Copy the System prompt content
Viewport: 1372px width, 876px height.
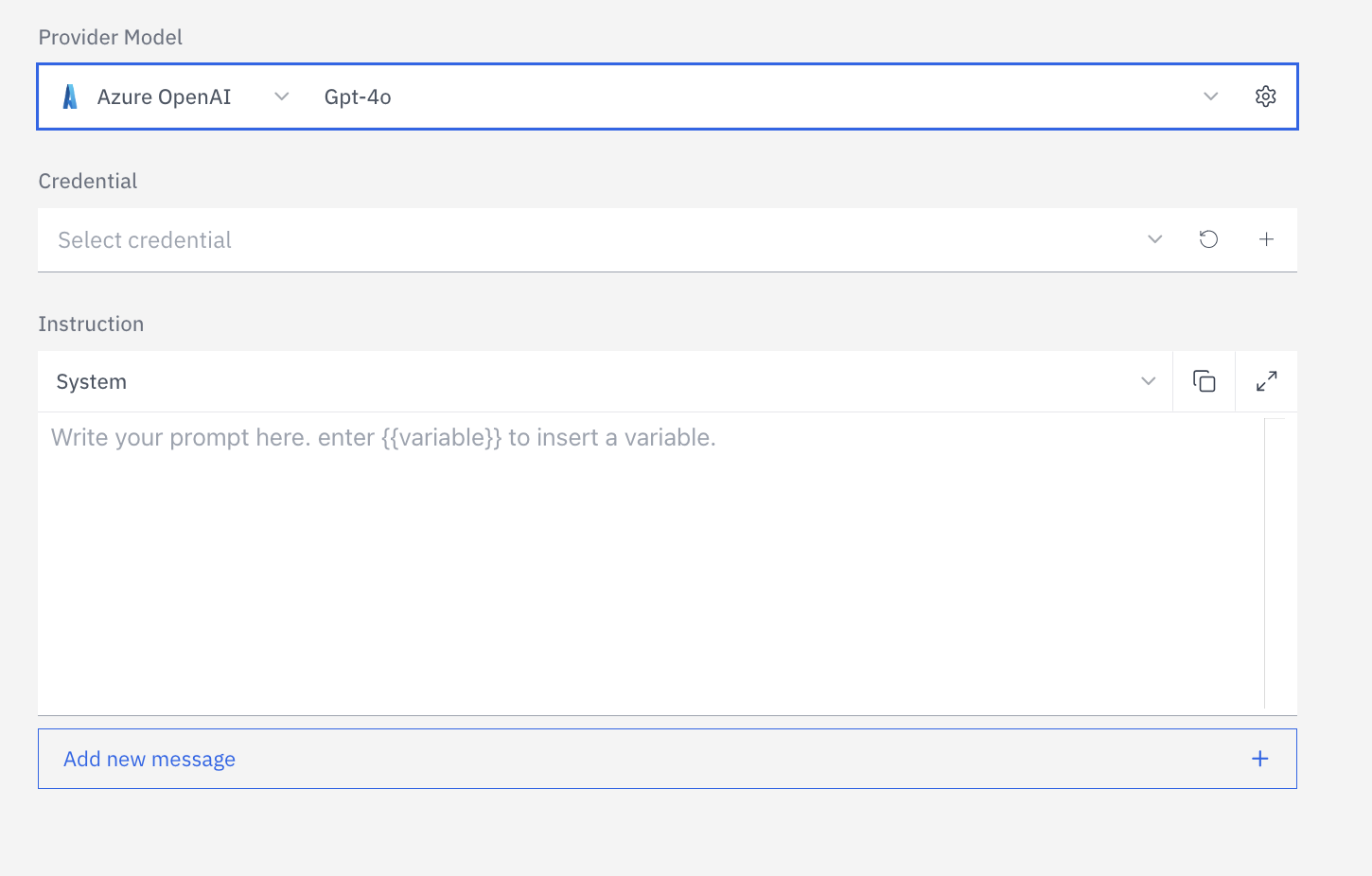tap(1203, 380)
